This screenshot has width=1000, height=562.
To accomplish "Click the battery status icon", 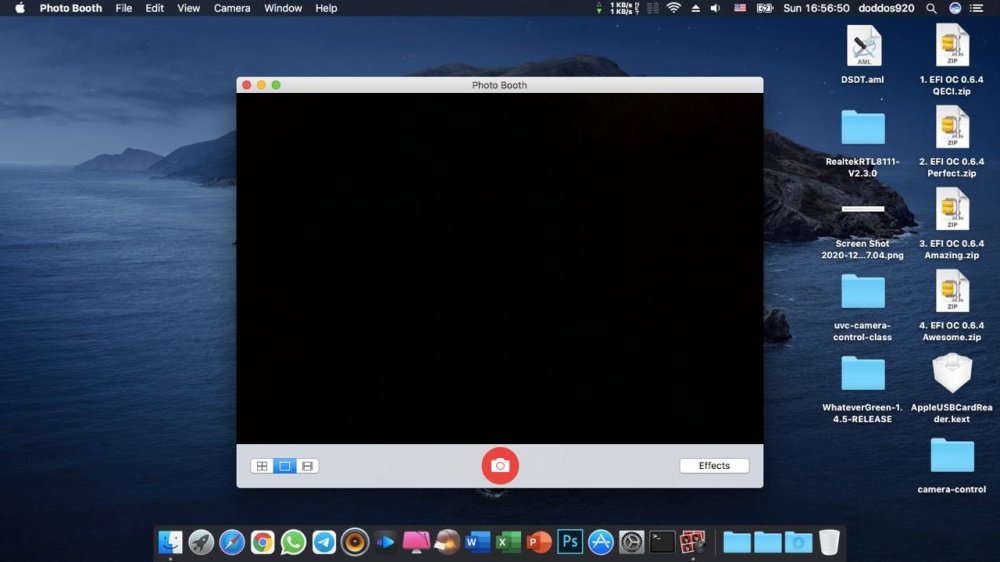I will coord(765,8).
